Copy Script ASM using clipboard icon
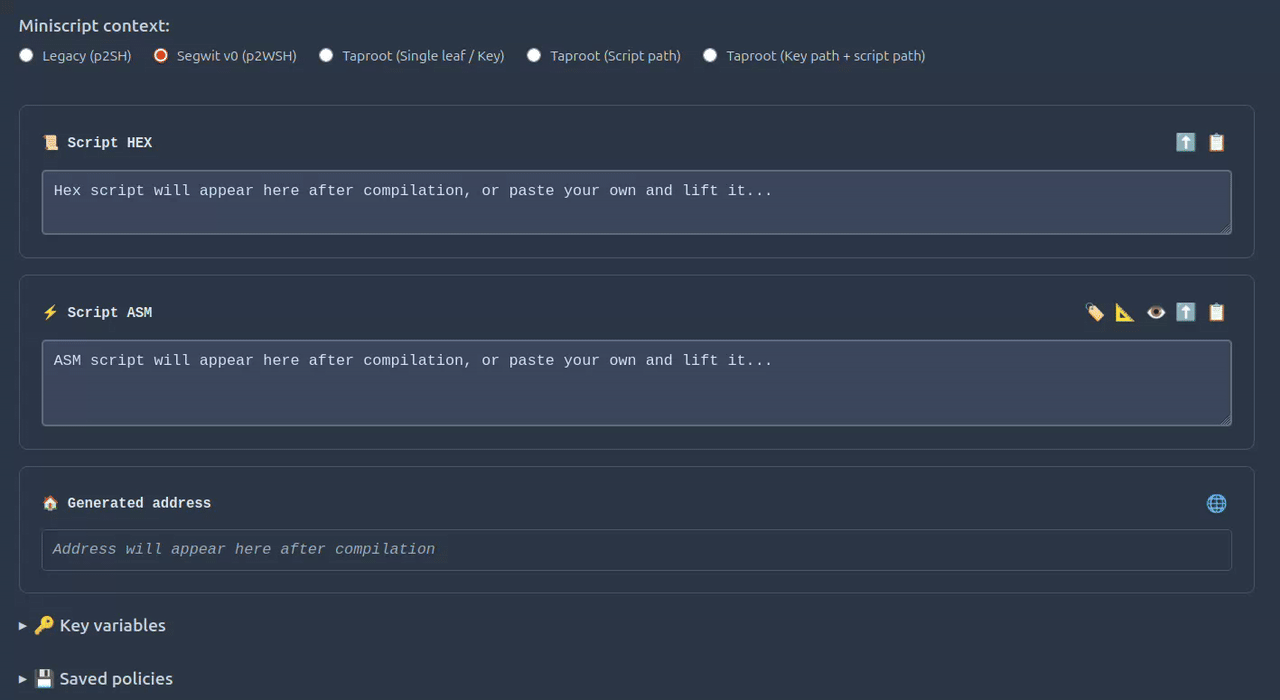 click(1216, 312)
